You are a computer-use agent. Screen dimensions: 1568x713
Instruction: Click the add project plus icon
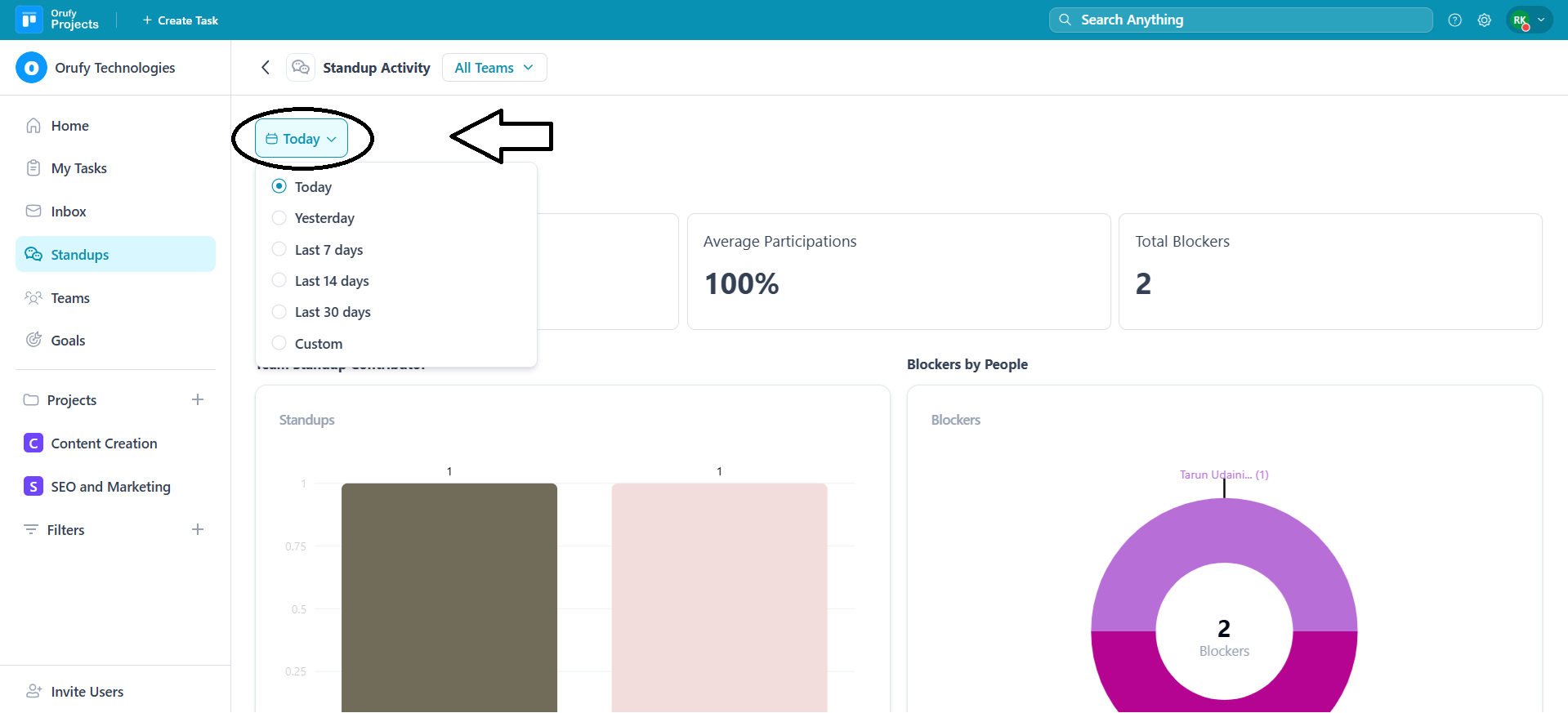click(x=197, y=399)
